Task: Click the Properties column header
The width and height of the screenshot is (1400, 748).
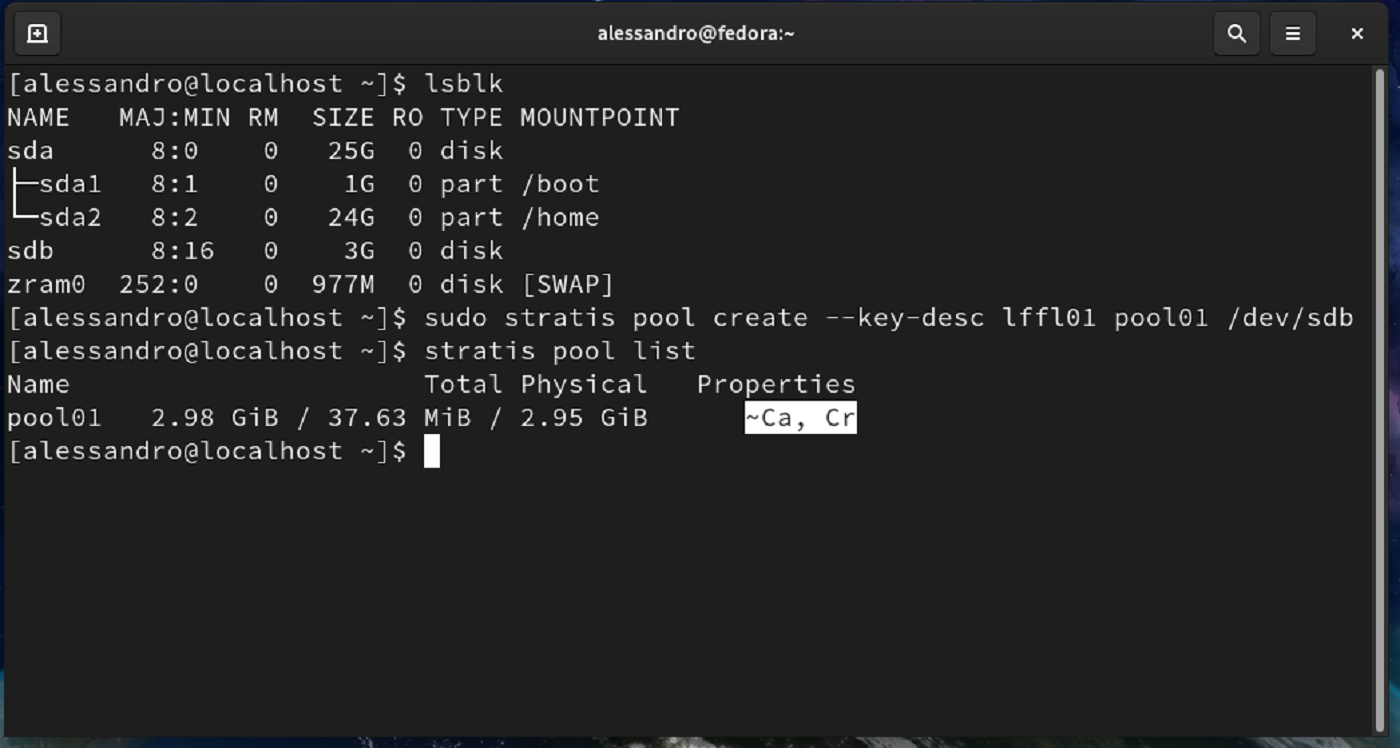Action: pos(776,384)
